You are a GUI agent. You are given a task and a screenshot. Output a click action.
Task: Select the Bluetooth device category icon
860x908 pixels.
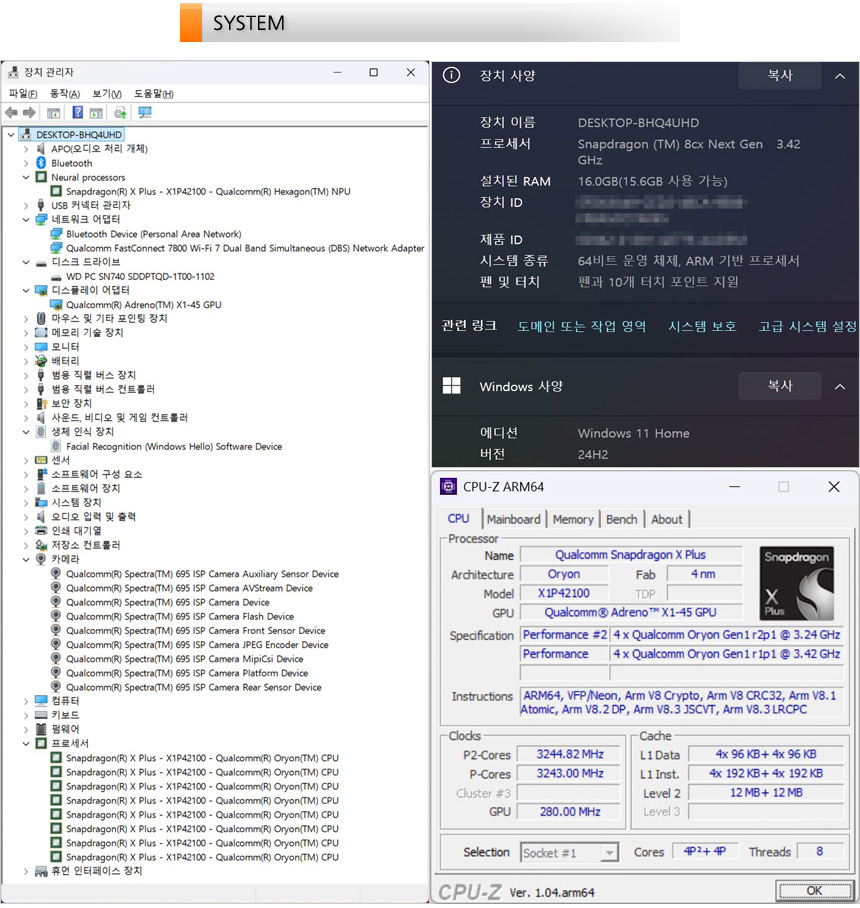[x=41, y=163]
